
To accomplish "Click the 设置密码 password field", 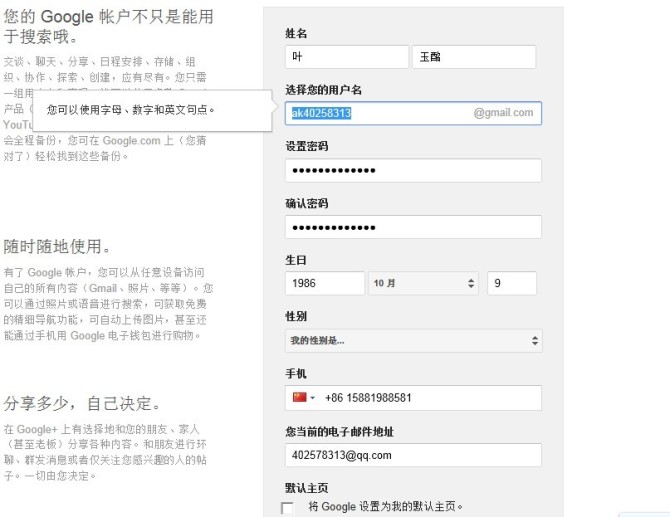I will 413,170.
